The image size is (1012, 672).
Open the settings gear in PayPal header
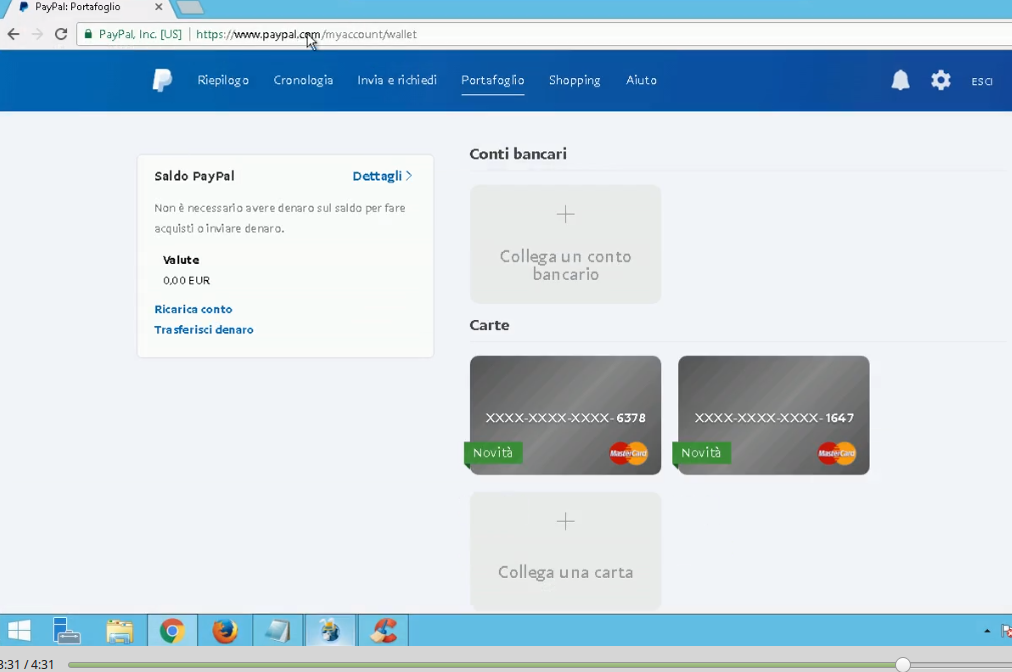point(941,80)
